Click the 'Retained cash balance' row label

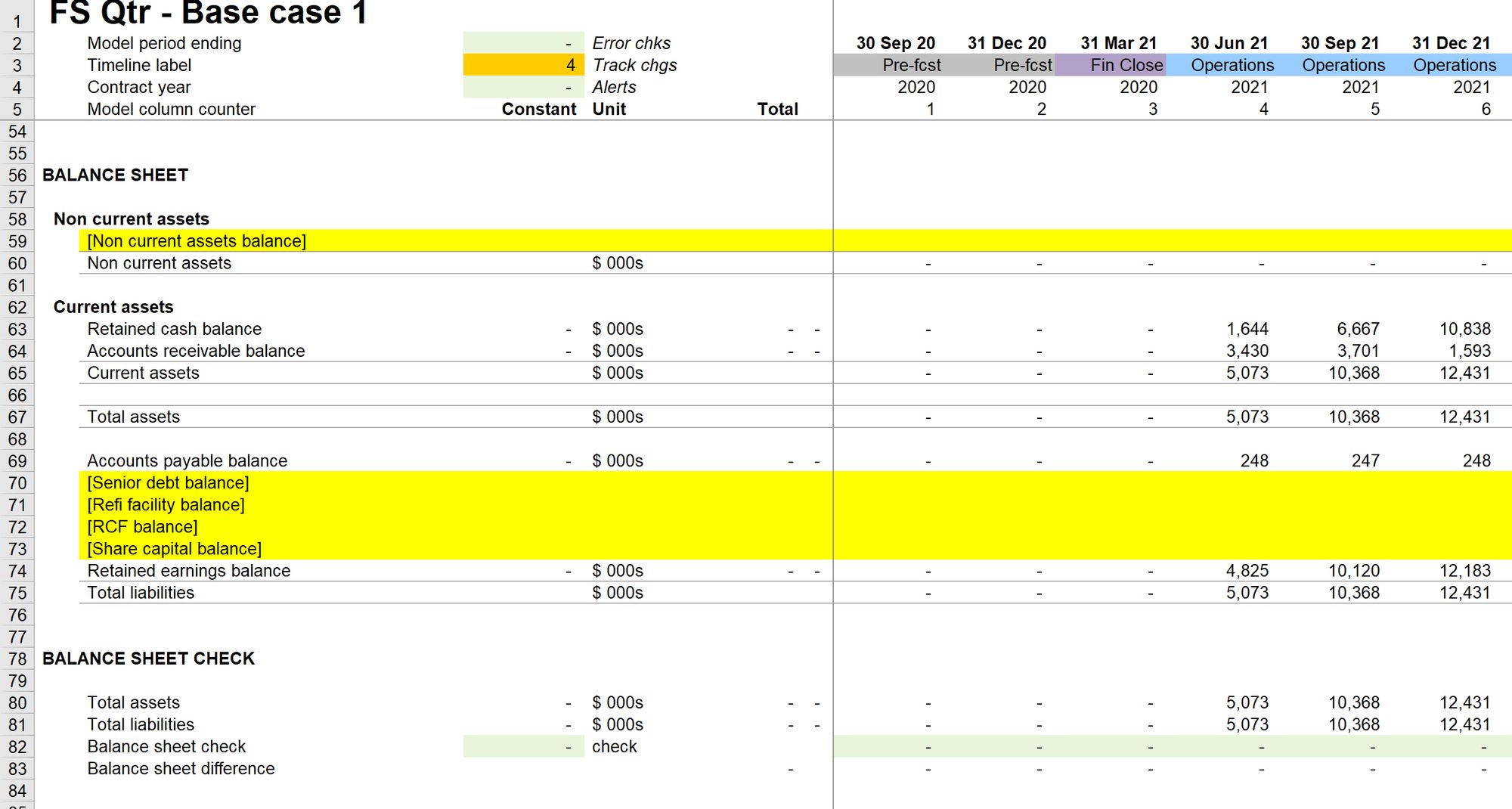[x=174, y=329]
